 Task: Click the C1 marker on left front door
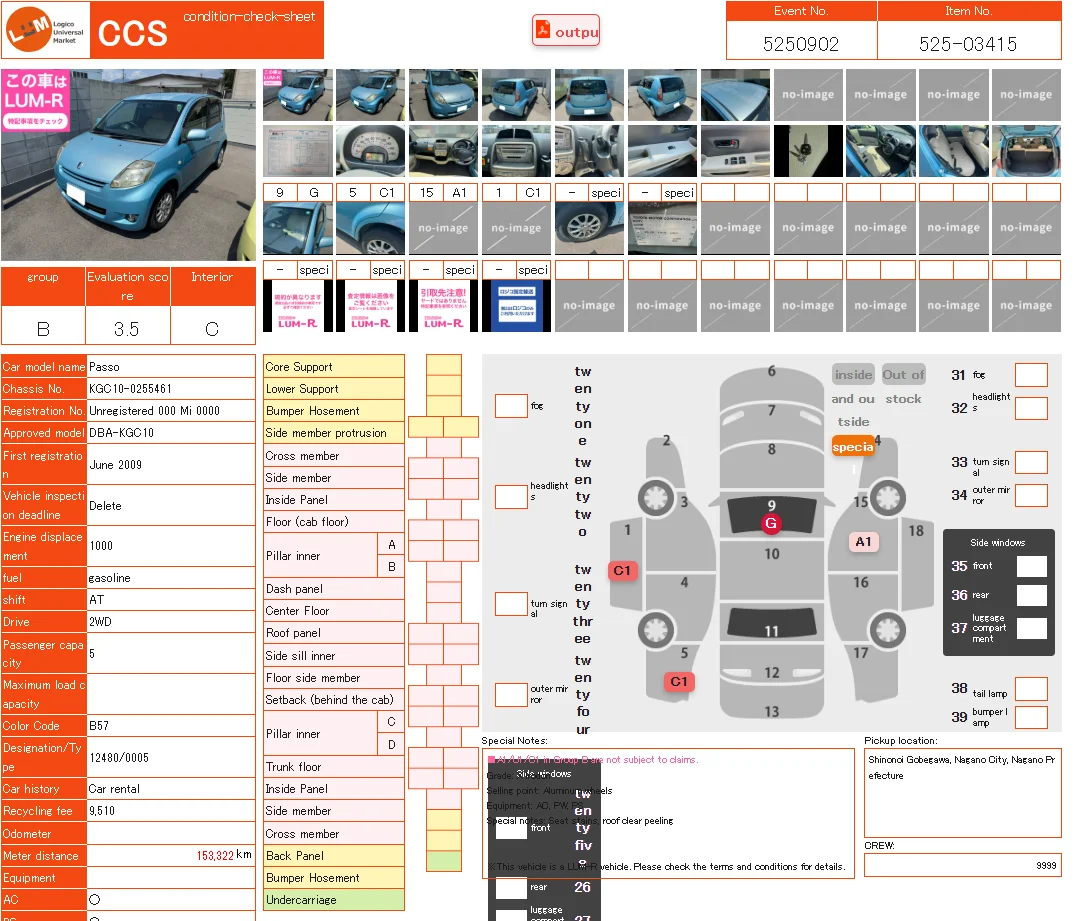pyautogui.click(x=622, y=570)
